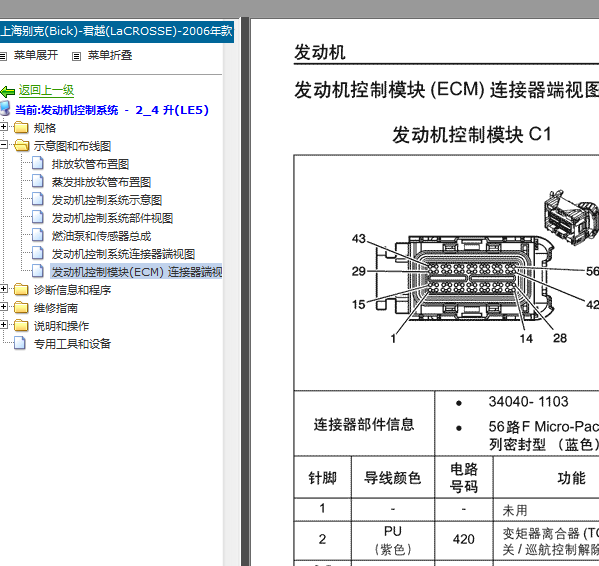Click the 规格 folder icon
The height and width of the screenshot is (566, 599).
pos(21,128)
